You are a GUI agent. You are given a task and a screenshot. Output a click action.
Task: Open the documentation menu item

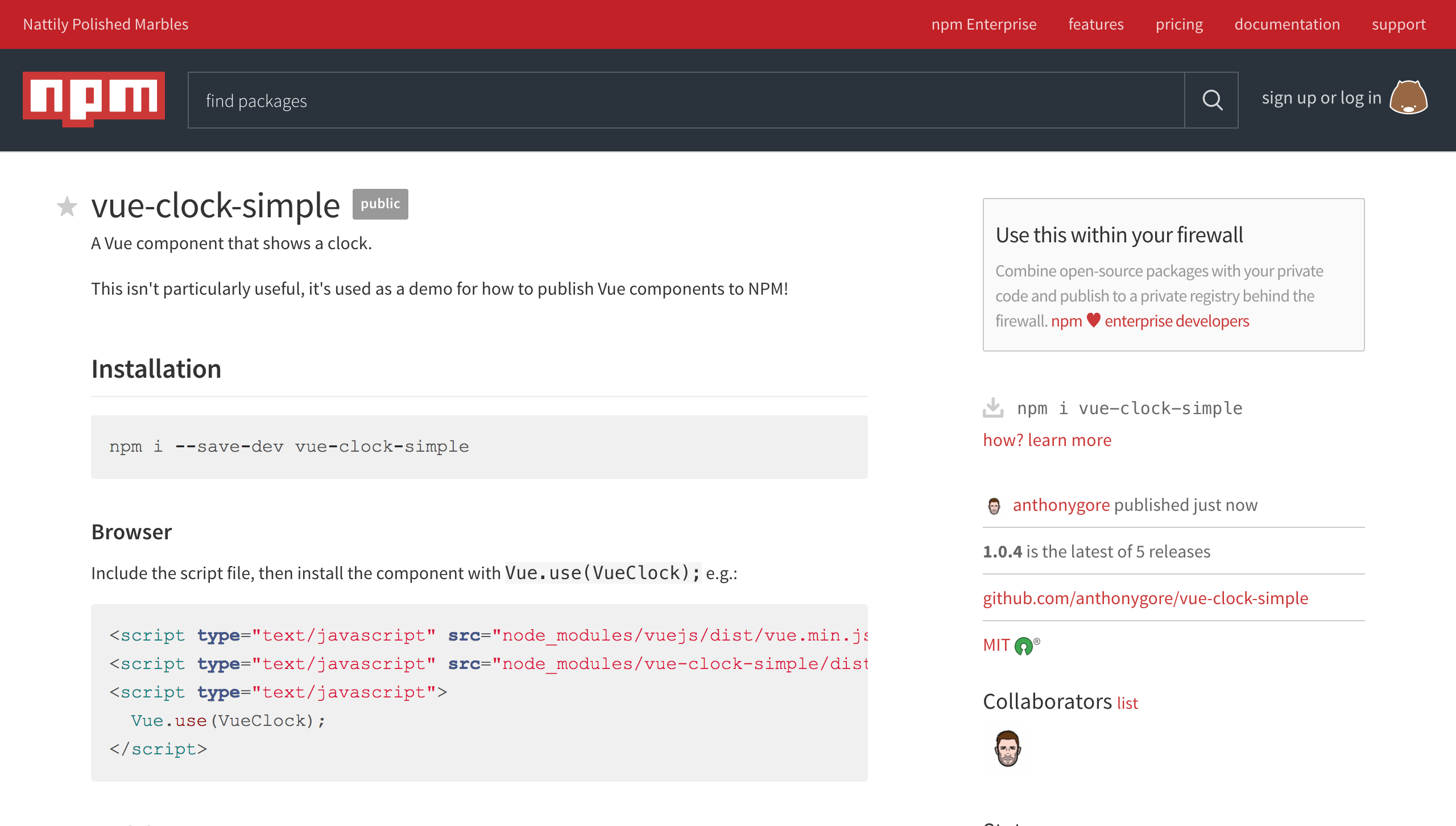click(x=1287, y=24)
